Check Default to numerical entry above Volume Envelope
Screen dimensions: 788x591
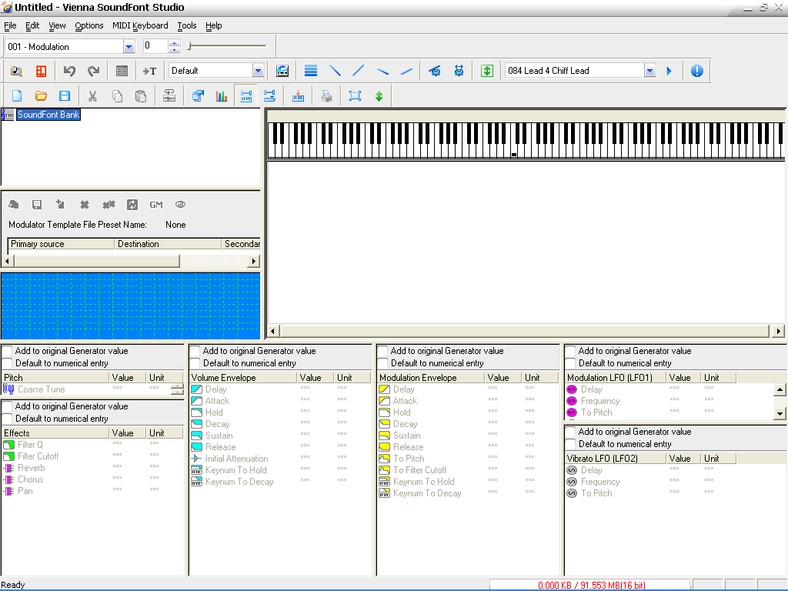(x=196, y=363)
